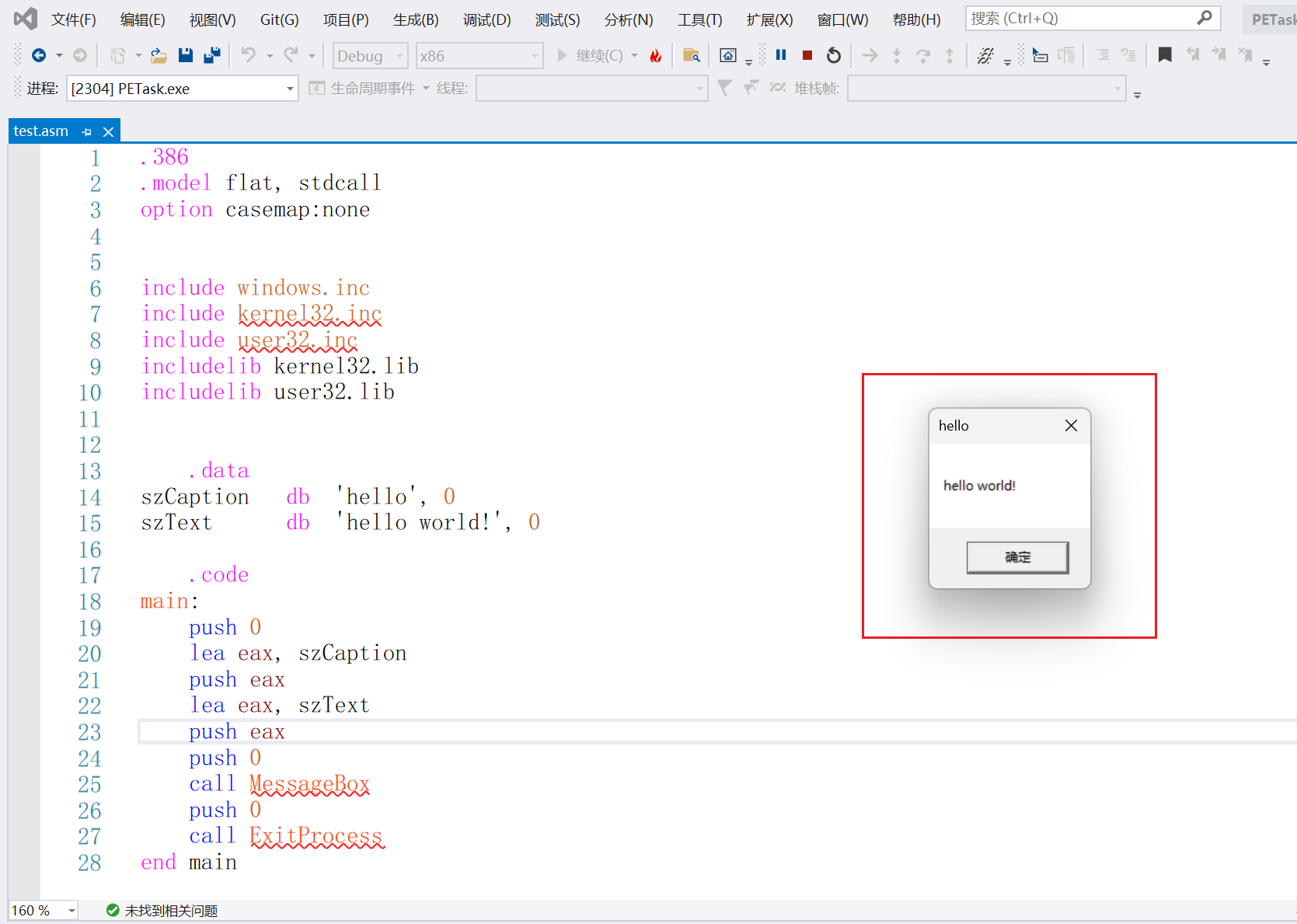Viewport: 1297px width, 924px height.
Task: Toggle a bookmark with the bookmark icon
Action: 1165,55
